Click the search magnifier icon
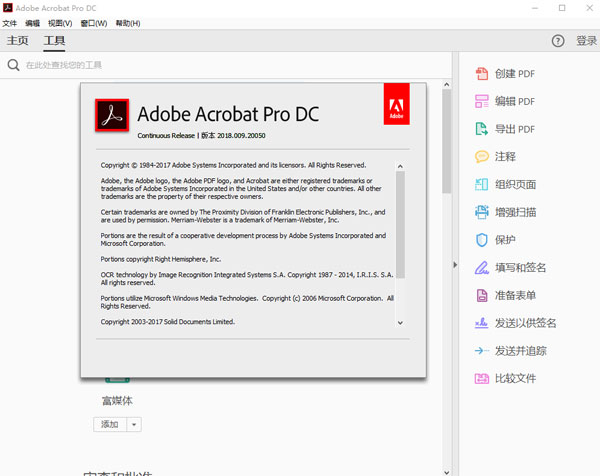Image resolution: width=600 pixels, height=476 pixels. coord(13,65)
